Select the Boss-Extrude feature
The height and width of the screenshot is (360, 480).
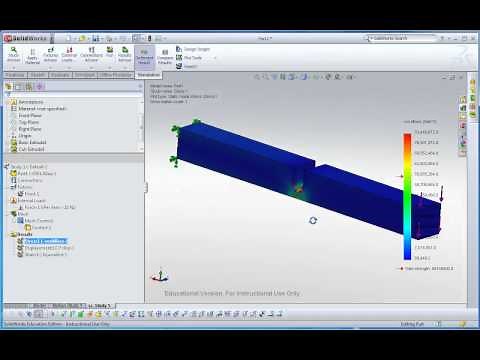click(x=29, y=142)
